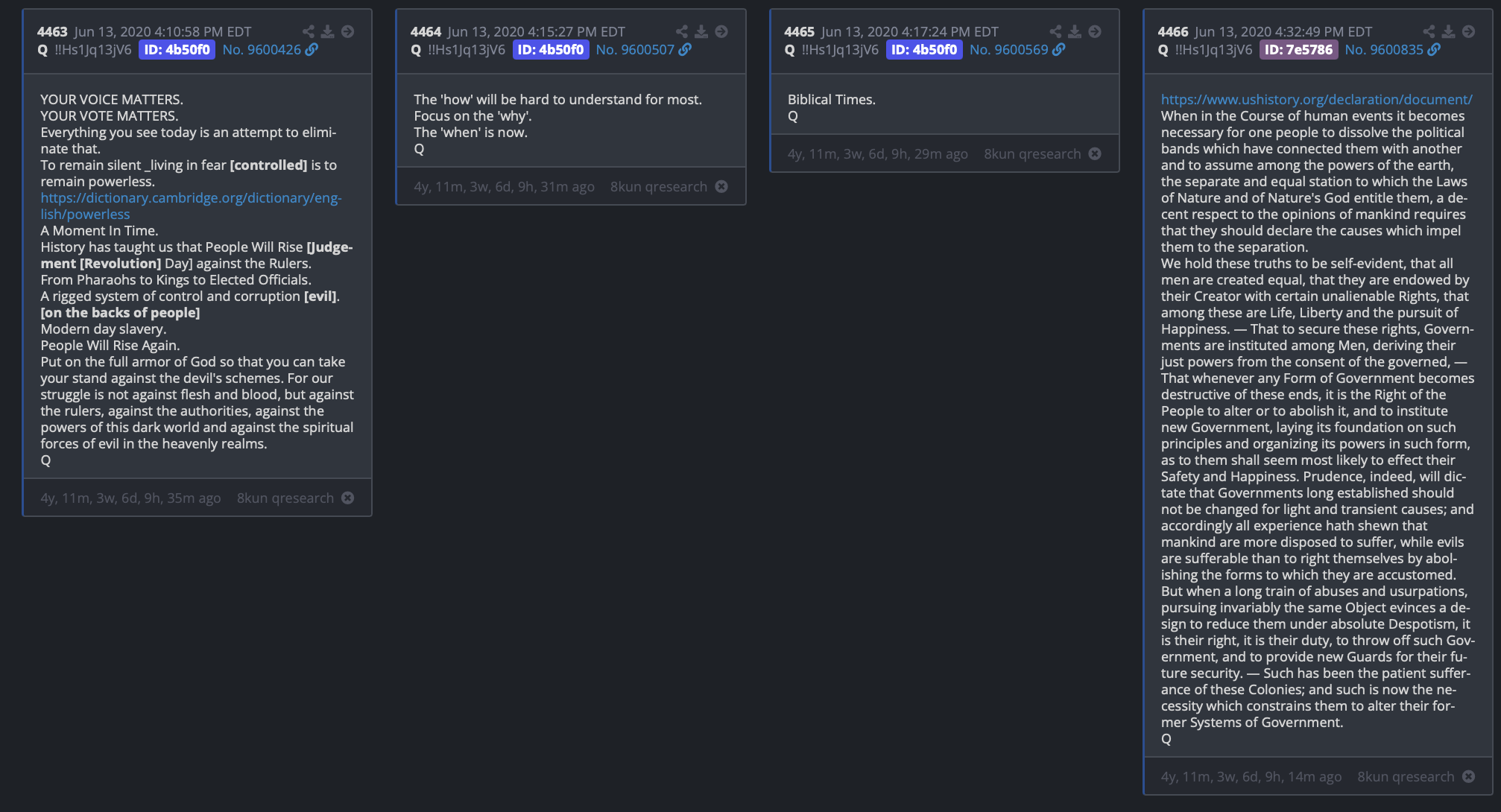Open the No. 9600426 post link

pos(262,50)
